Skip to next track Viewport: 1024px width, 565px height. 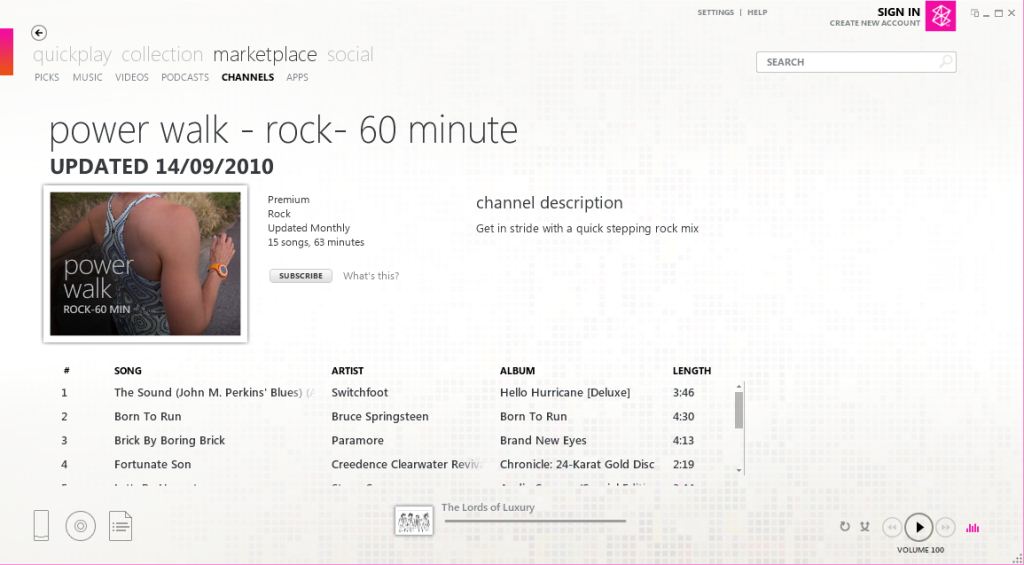[945, 527]
